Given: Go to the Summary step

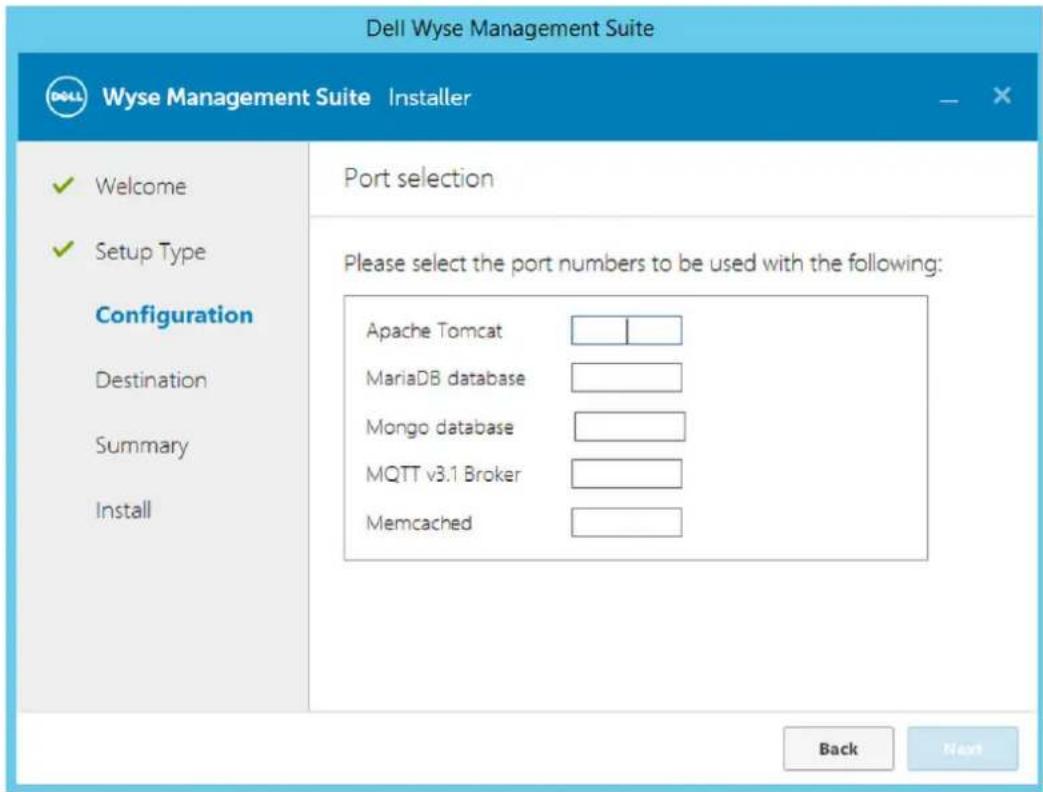Looking at the screenshot, I should tap(142, 446).
